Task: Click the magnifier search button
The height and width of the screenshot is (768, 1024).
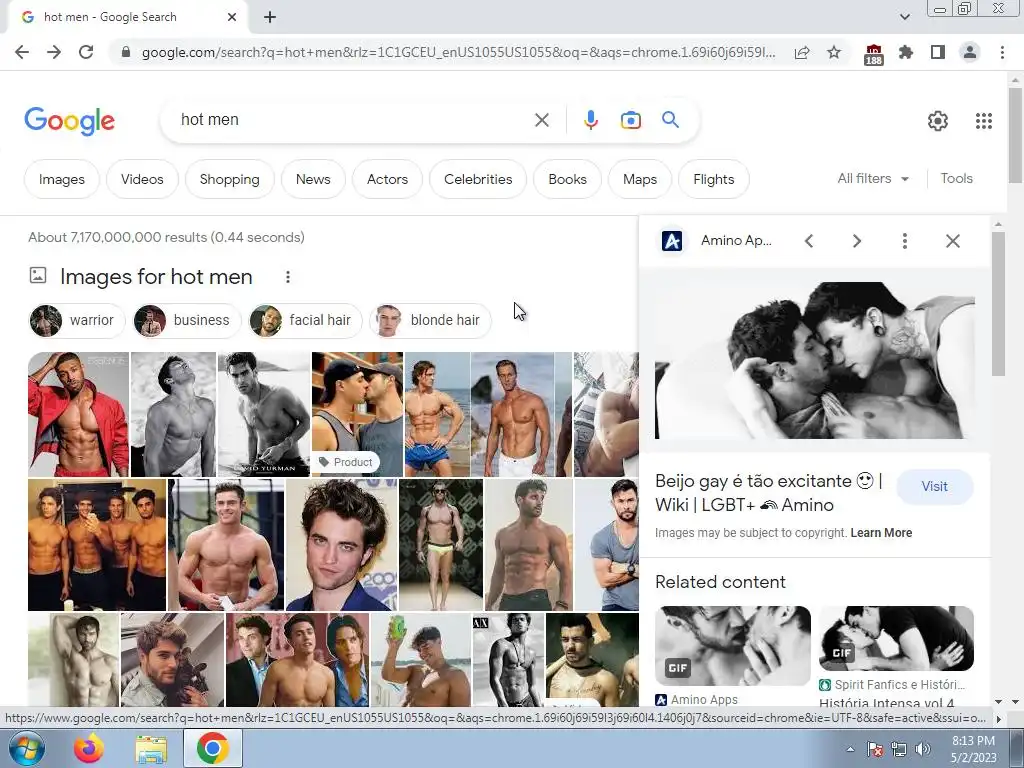Action: pos(670,120)
